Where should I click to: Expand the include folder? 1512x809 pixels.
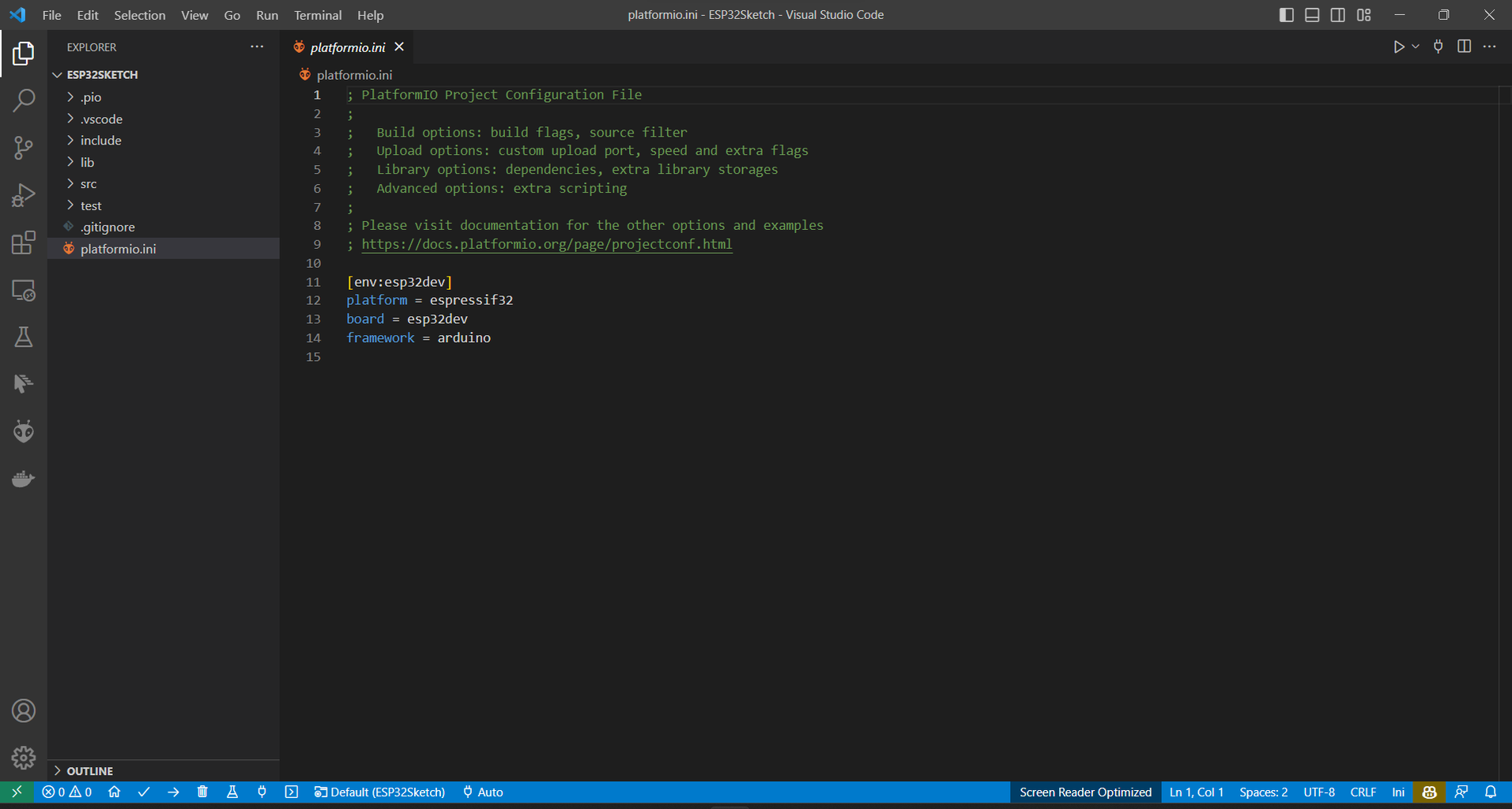100,140
